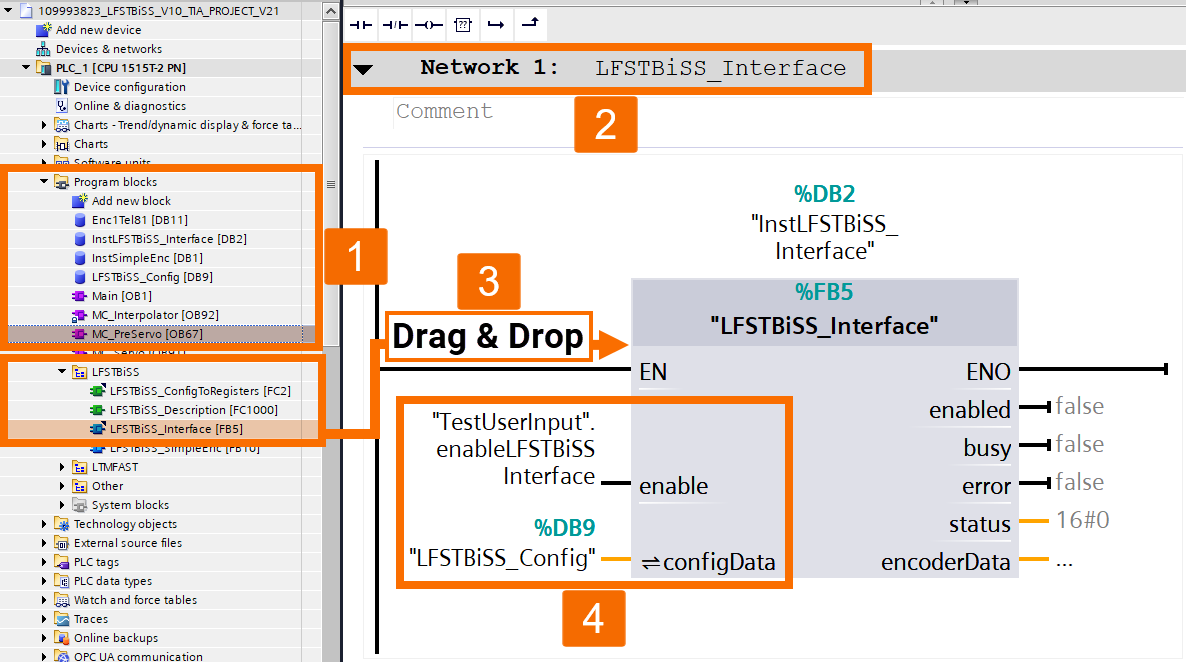This screenshot has height=662, width=1186.
Task: Click the encoderData output placeholder
Action: tap(1064, 562)
